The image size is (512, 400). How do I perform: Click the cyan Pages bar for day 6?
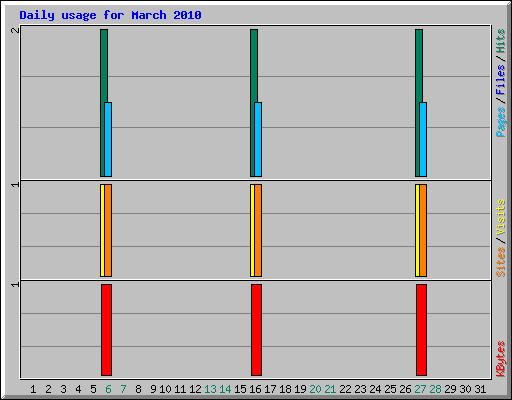(x=108, y=139)
